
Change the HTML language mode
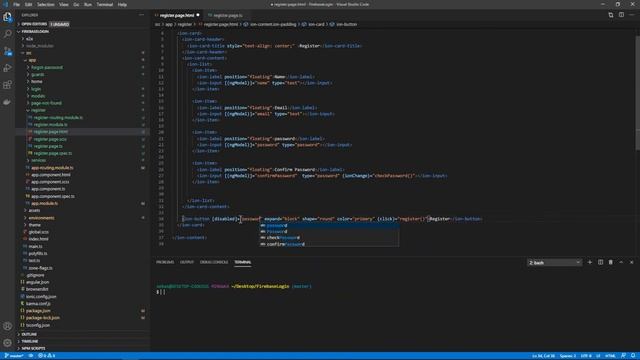(610, 356)
